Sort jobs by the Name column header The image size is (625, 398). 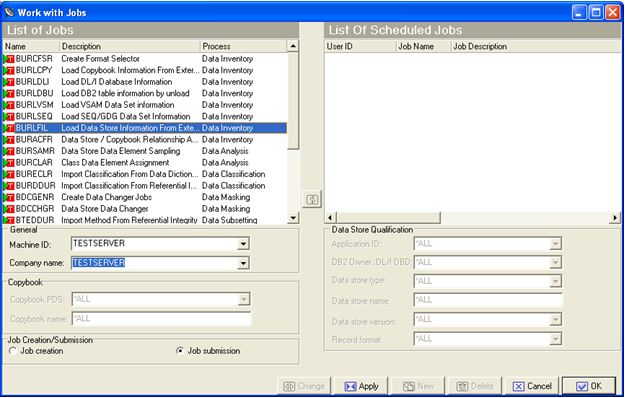tap(31, 46)
